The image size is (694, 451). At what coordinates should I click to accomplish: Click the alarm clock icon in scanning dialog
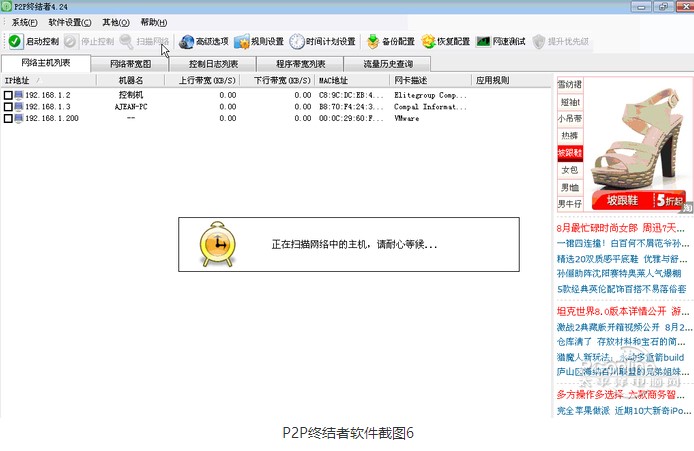(x=218, y=244)
